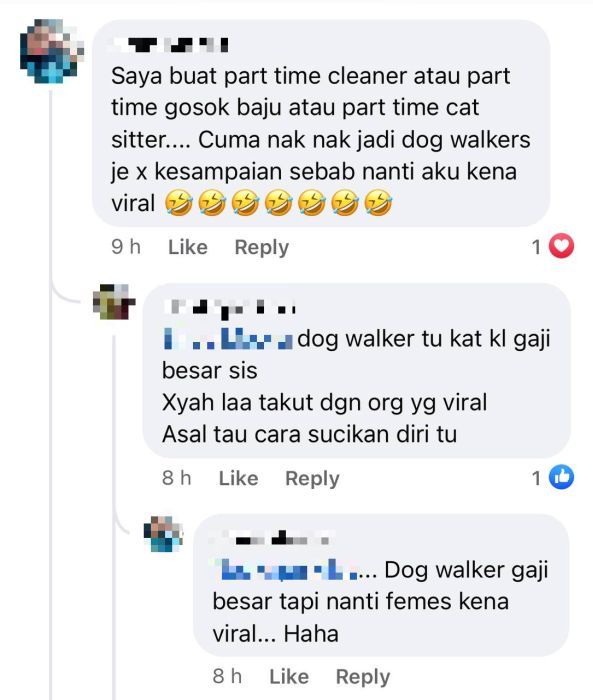The image size is (593, 700).
Task: Reply to the 'femes kena viral... Haha' comment
Action: [363, 677]
